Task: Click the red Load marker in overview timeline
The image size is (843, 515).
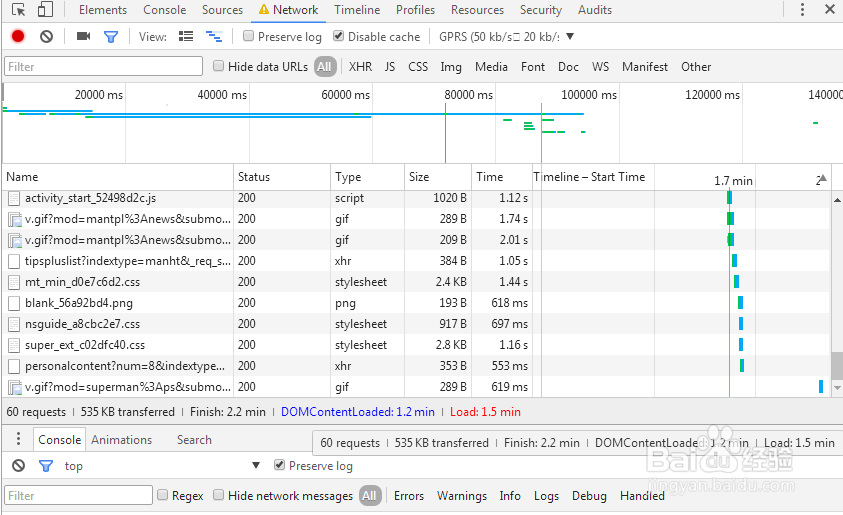Action: tap(541, 133)
